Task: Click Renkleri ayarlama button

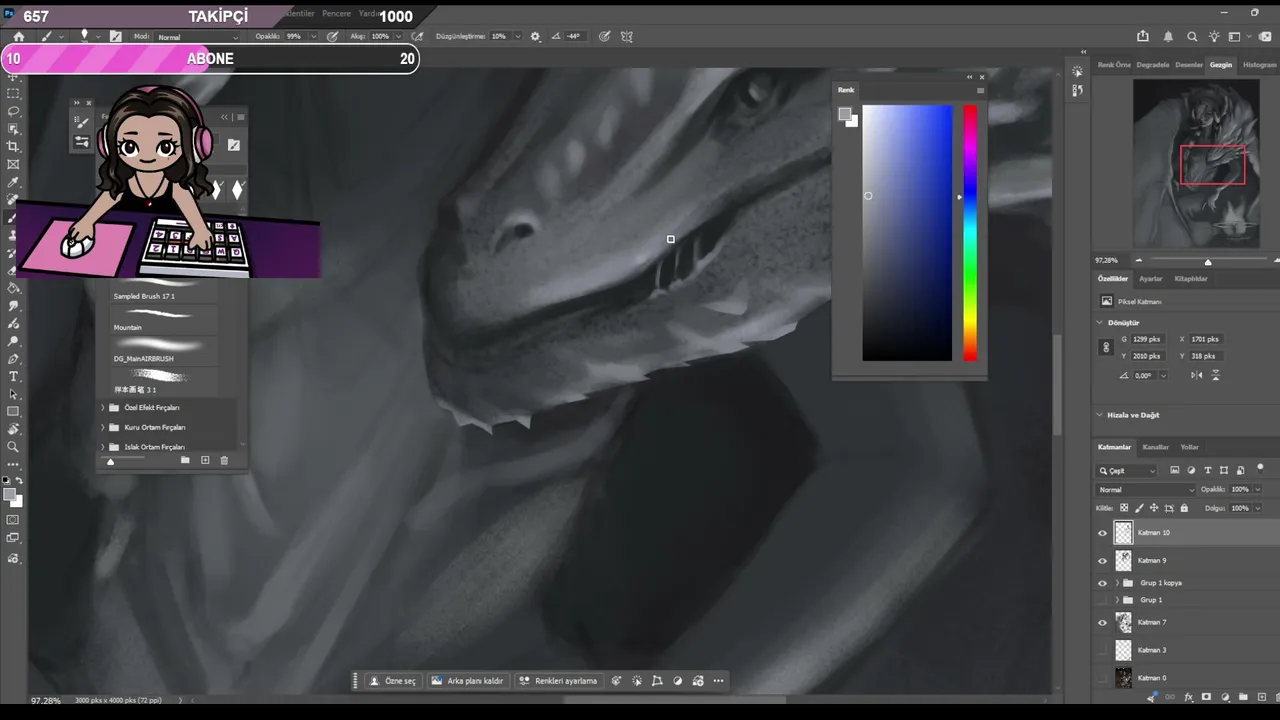Action: pyautogui.click(x=558, y=681)
